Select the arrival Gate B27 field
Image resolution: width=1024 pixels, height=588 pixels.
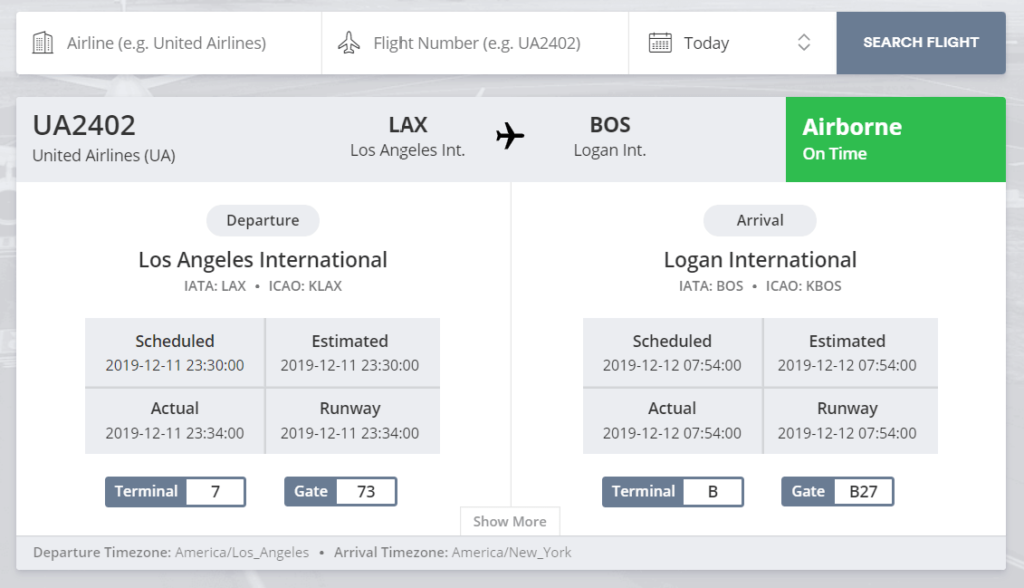[837, 491]
